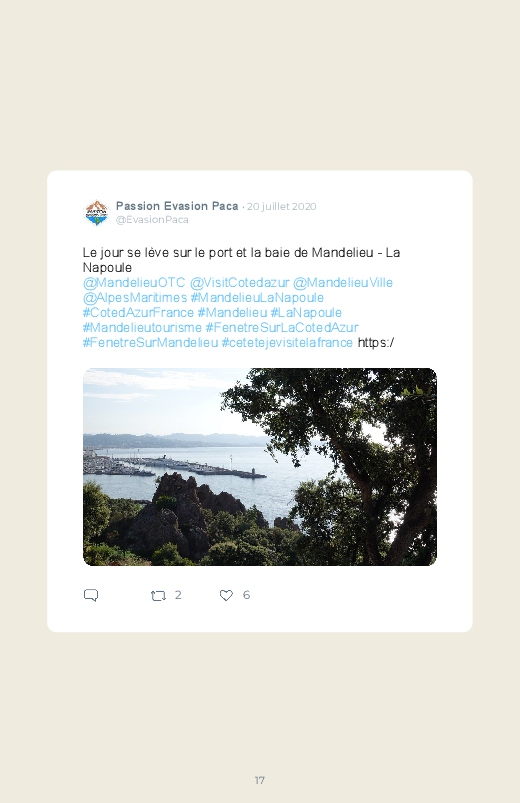
Task: Click the reply speech bubble icon
Action: [91, 595]
